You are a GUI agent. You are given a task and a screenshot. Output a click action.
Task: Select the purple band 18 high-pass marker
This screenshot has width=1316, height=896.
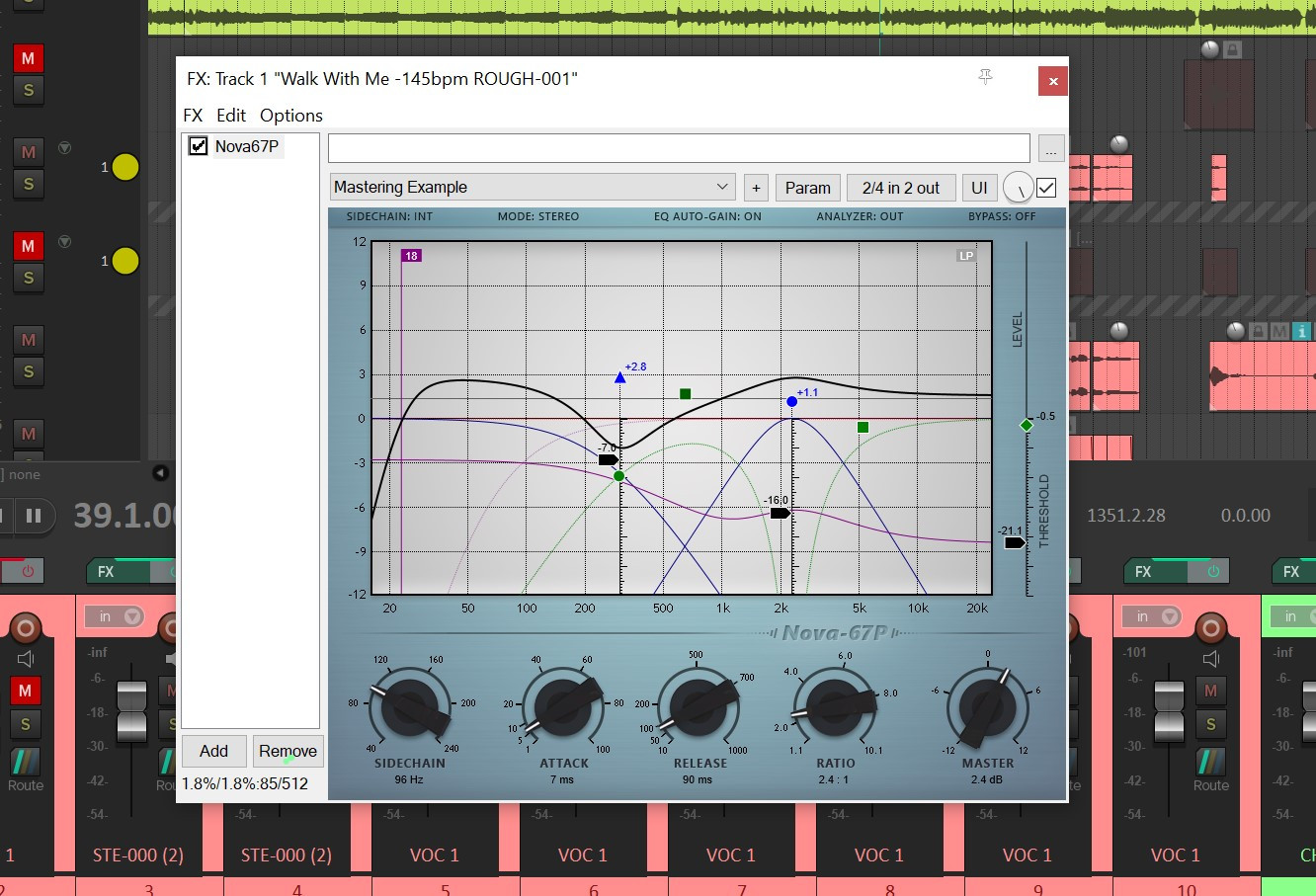point(411,256)
